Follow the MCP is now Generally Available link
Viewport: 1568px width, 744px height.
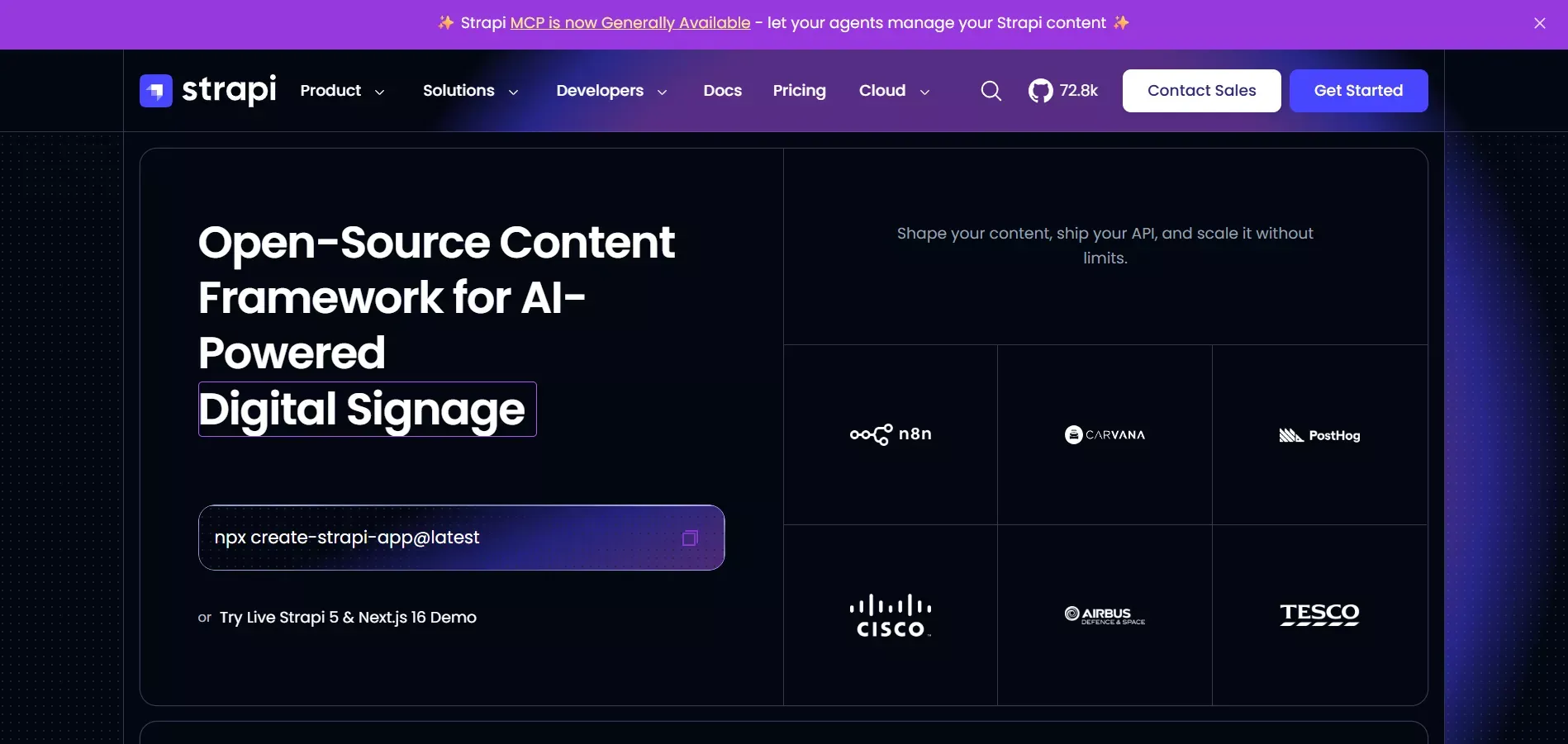(x=630, y=23)
